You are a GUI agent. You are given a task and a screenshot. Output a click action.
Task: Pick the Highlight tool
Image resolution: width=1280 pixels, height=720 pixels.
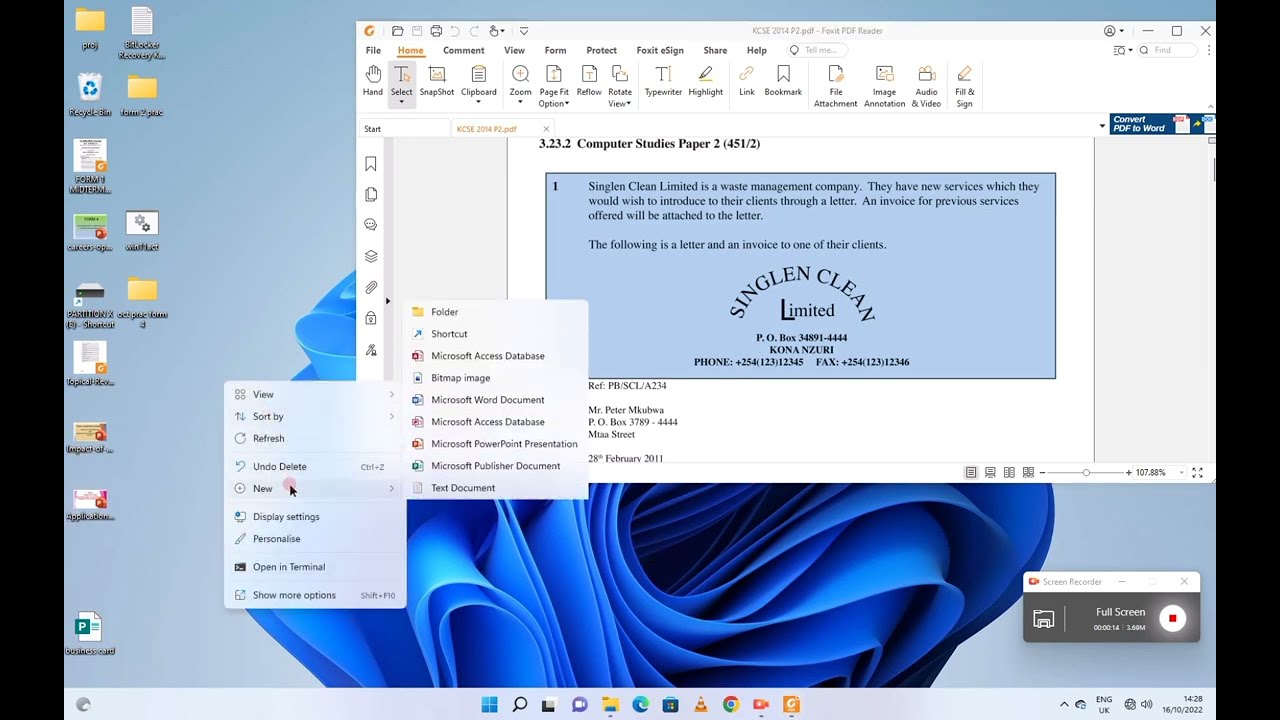[705, 81]
